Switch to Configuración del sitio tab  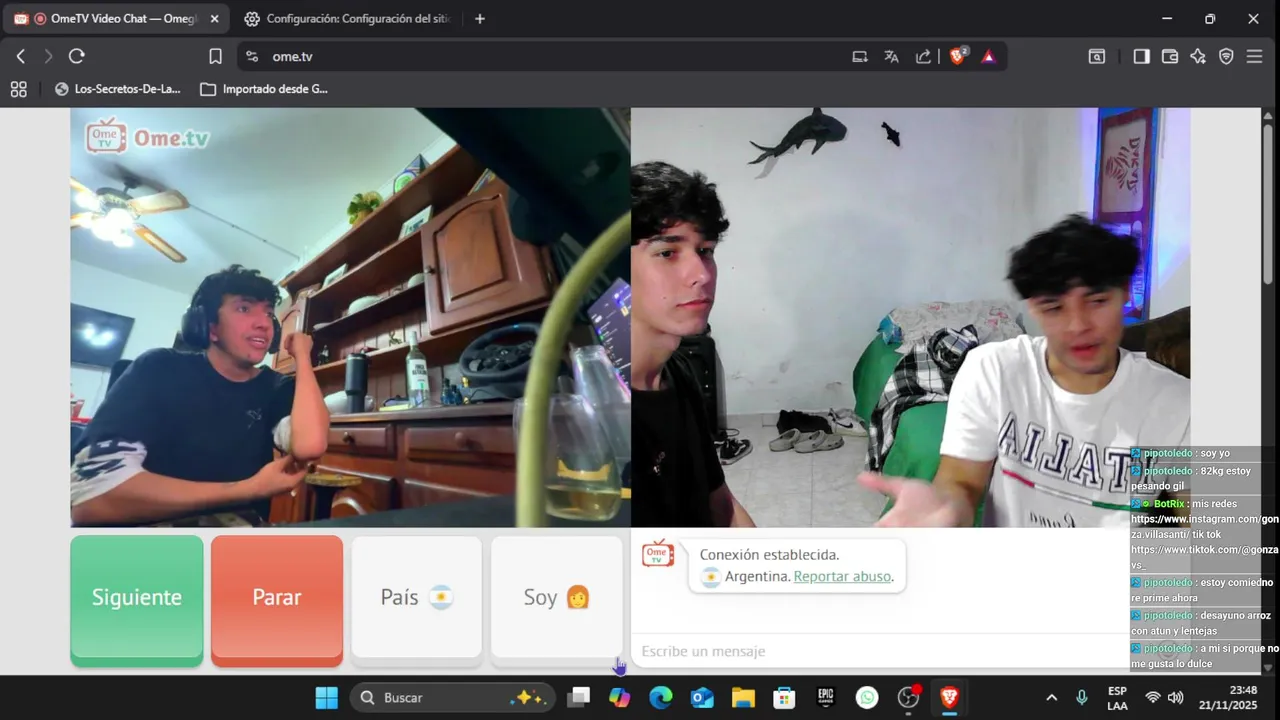(348, 19)
